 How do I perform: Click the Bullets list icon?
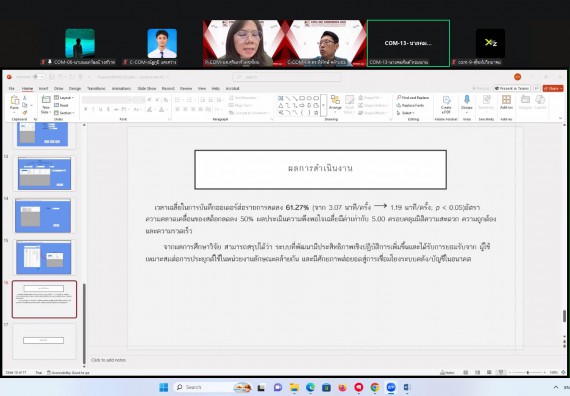pos(178,100)
